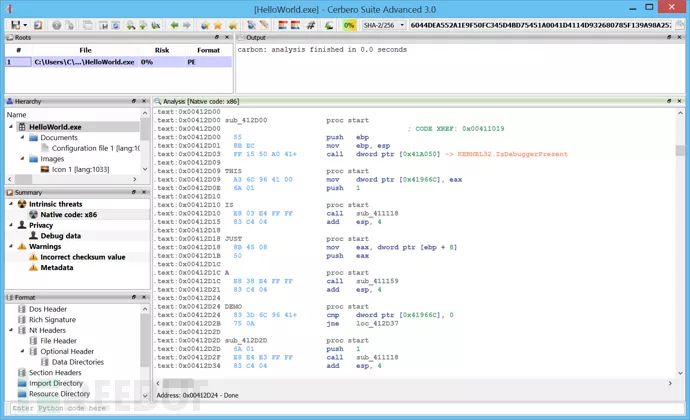The height and width of the screenshot is (420, 690).
Task: Open Incorrect checksum value warning
Action: click(84, 257)
